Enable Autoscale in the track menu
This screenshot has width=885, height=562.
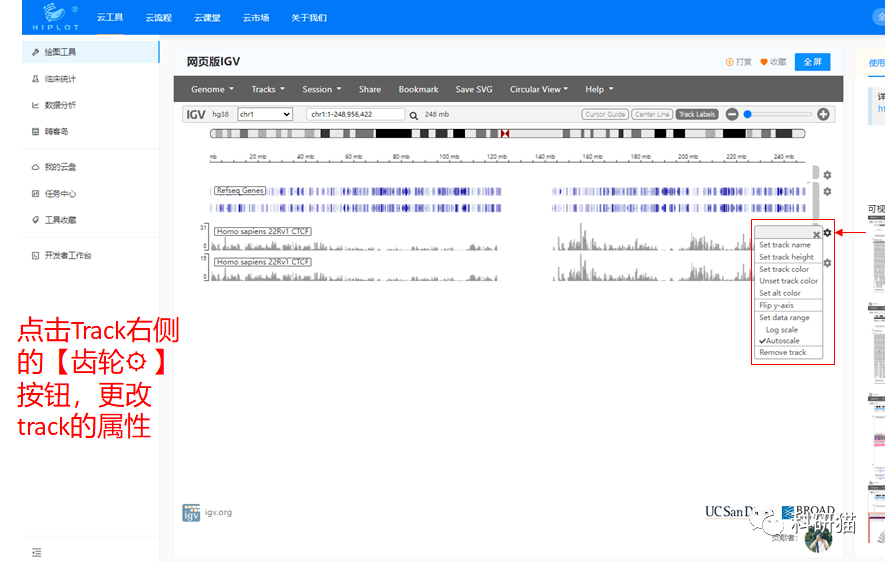pos(782,341)
